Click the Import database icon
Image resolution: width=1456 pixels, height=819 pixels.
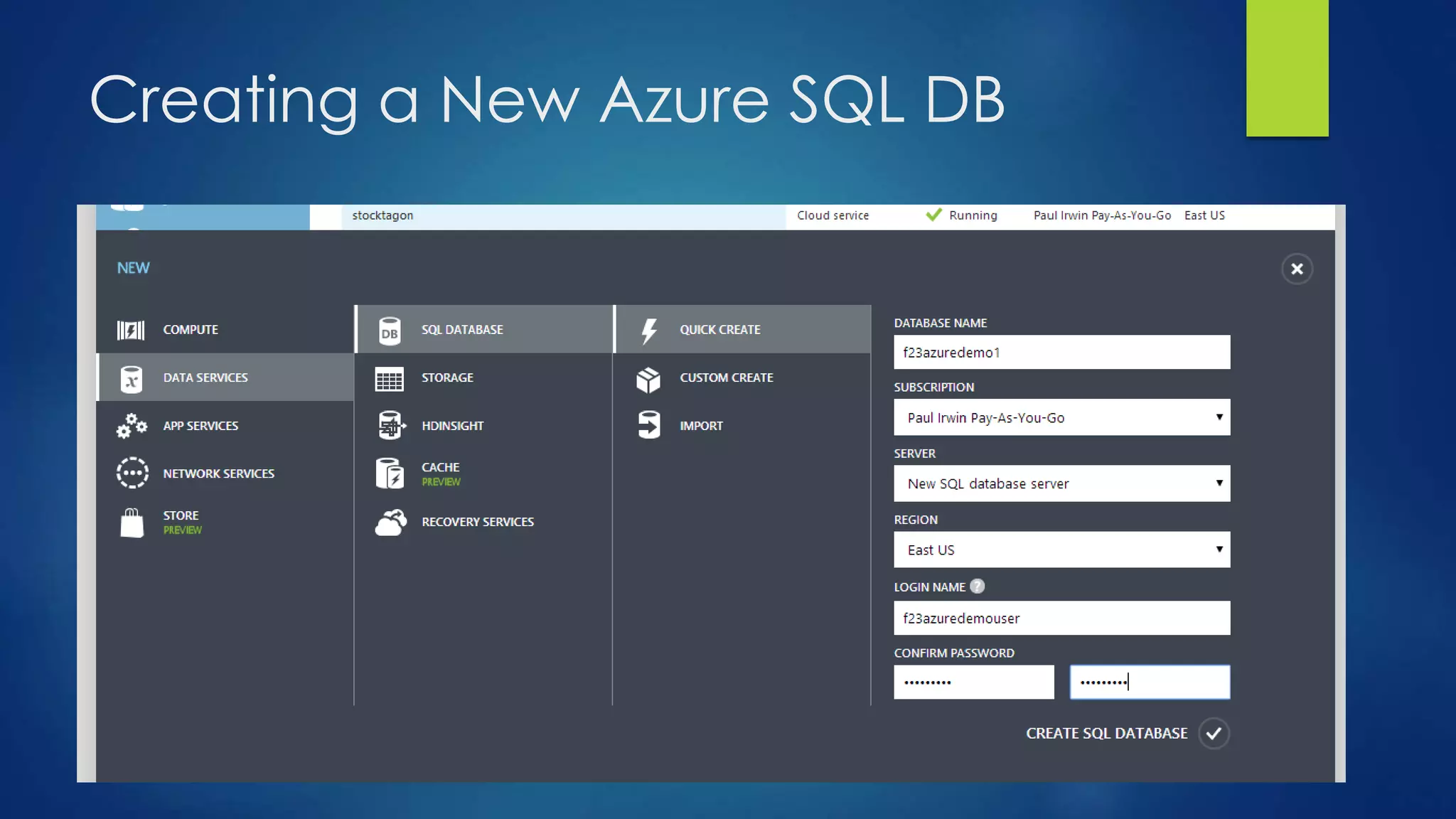pyautogui.click(x=648, y=426)
